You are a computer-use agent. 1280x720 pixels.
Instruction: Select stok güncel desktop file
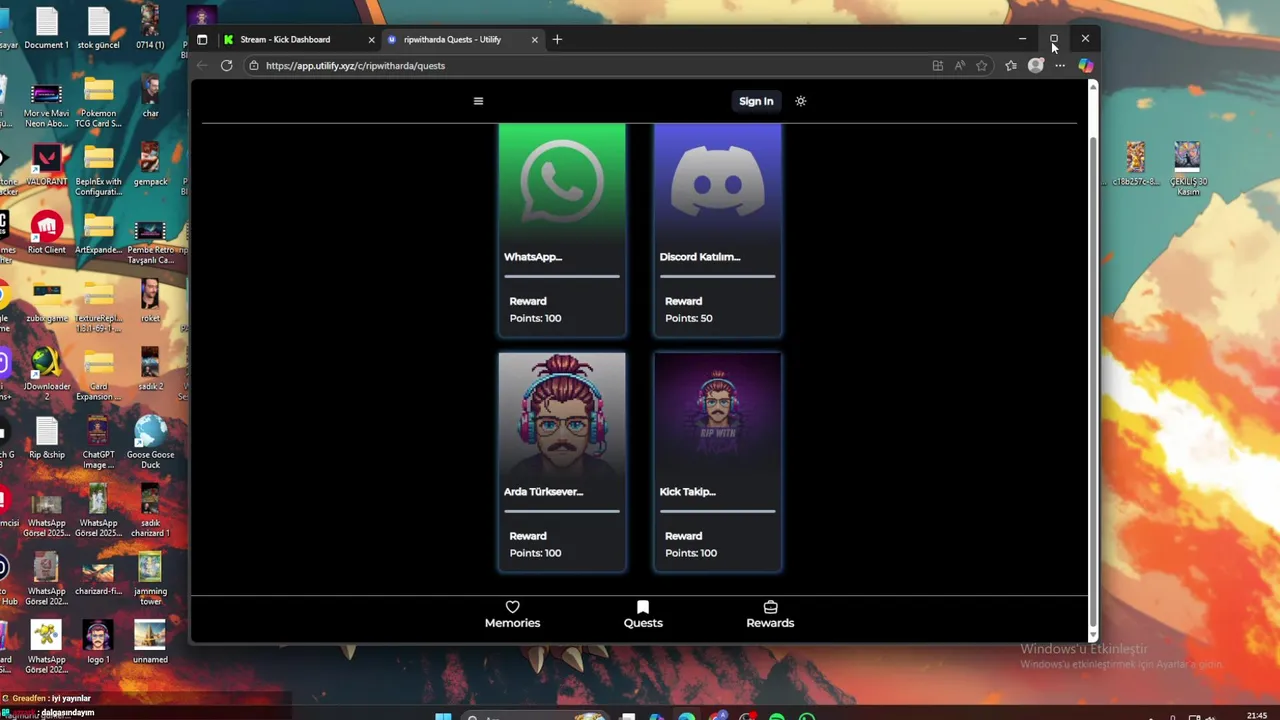click(98, 29)
